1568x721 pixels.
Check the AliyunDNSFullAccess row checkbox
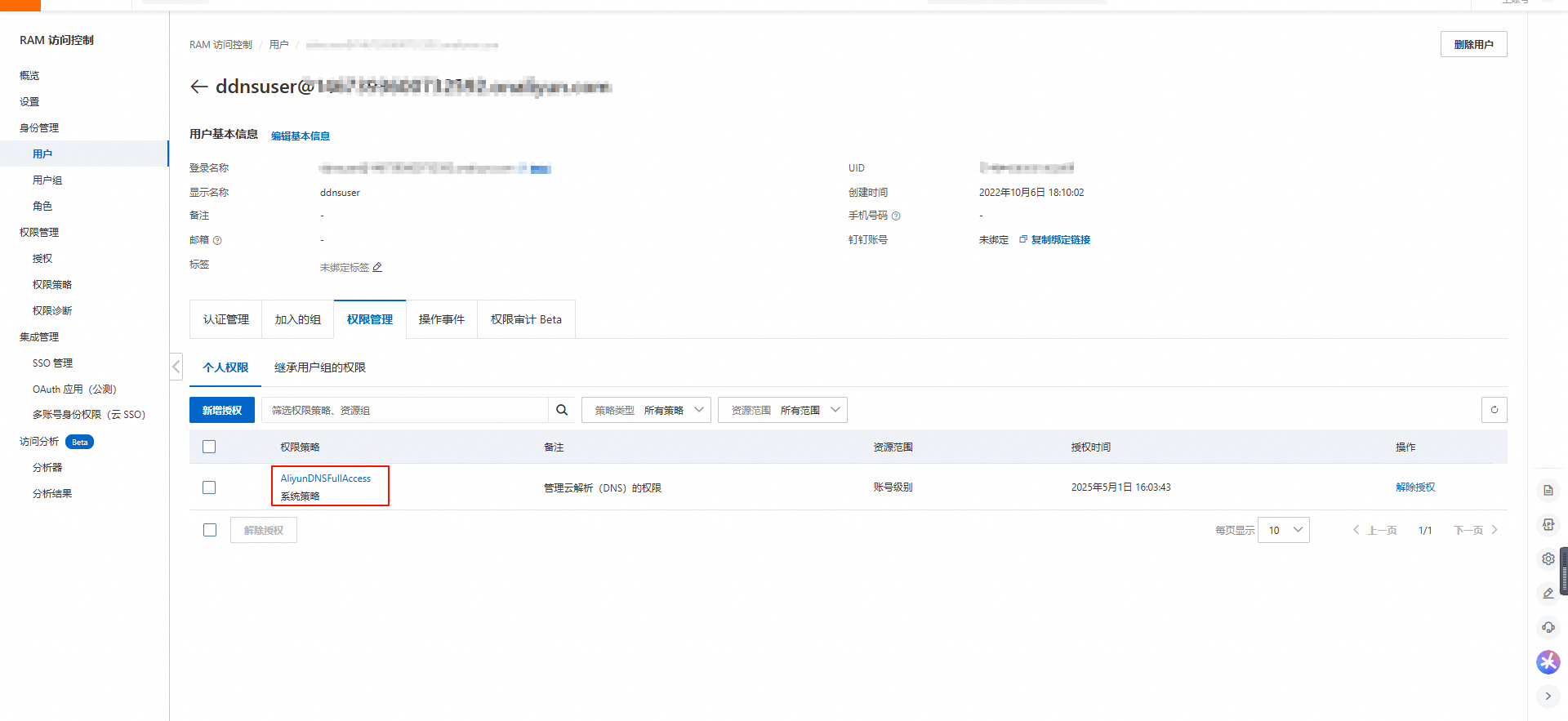[x=209, y=487]
